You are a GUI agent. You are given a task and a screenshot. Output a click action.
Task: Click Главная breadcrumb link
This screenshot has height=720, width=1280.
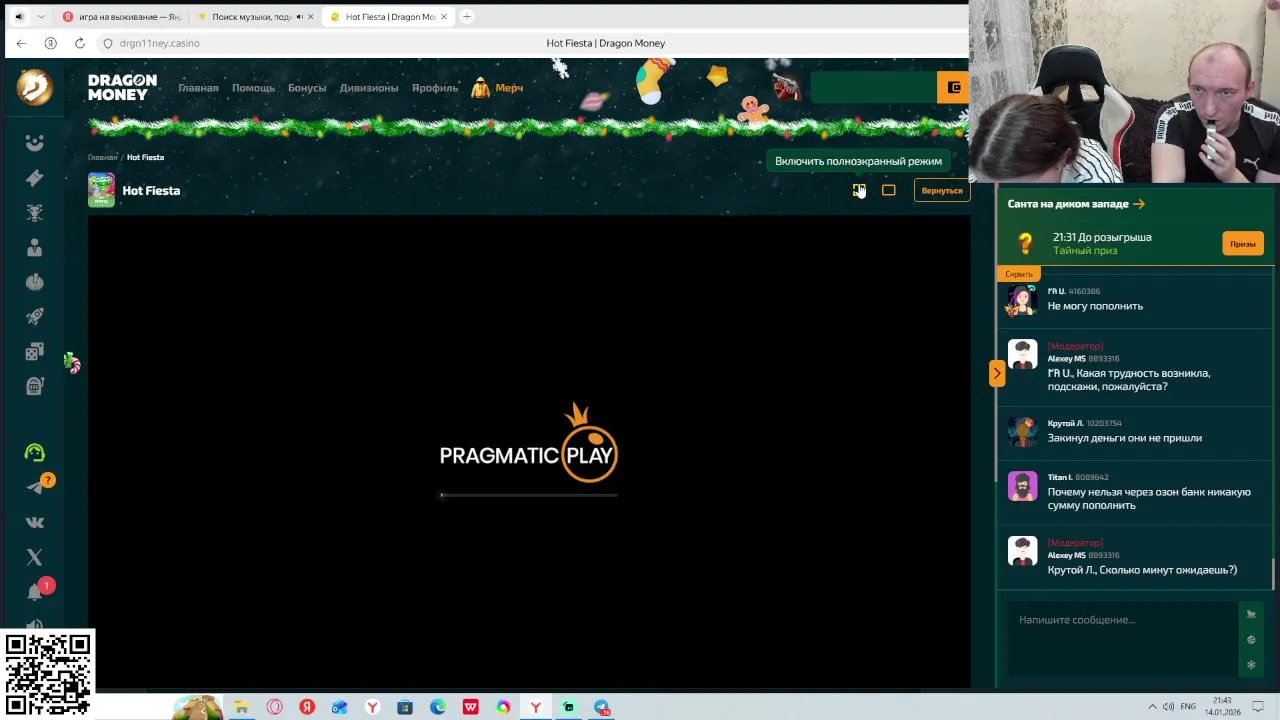tap(102, 157)
